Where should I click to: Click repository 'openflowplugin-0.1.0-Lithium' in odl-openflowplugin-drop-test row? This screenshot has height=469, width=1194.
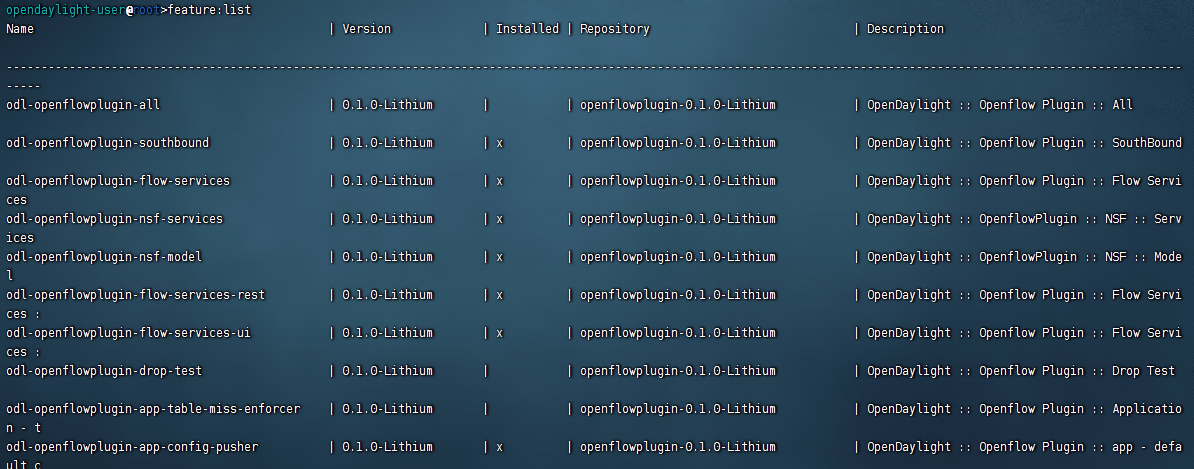click(678, 371)
